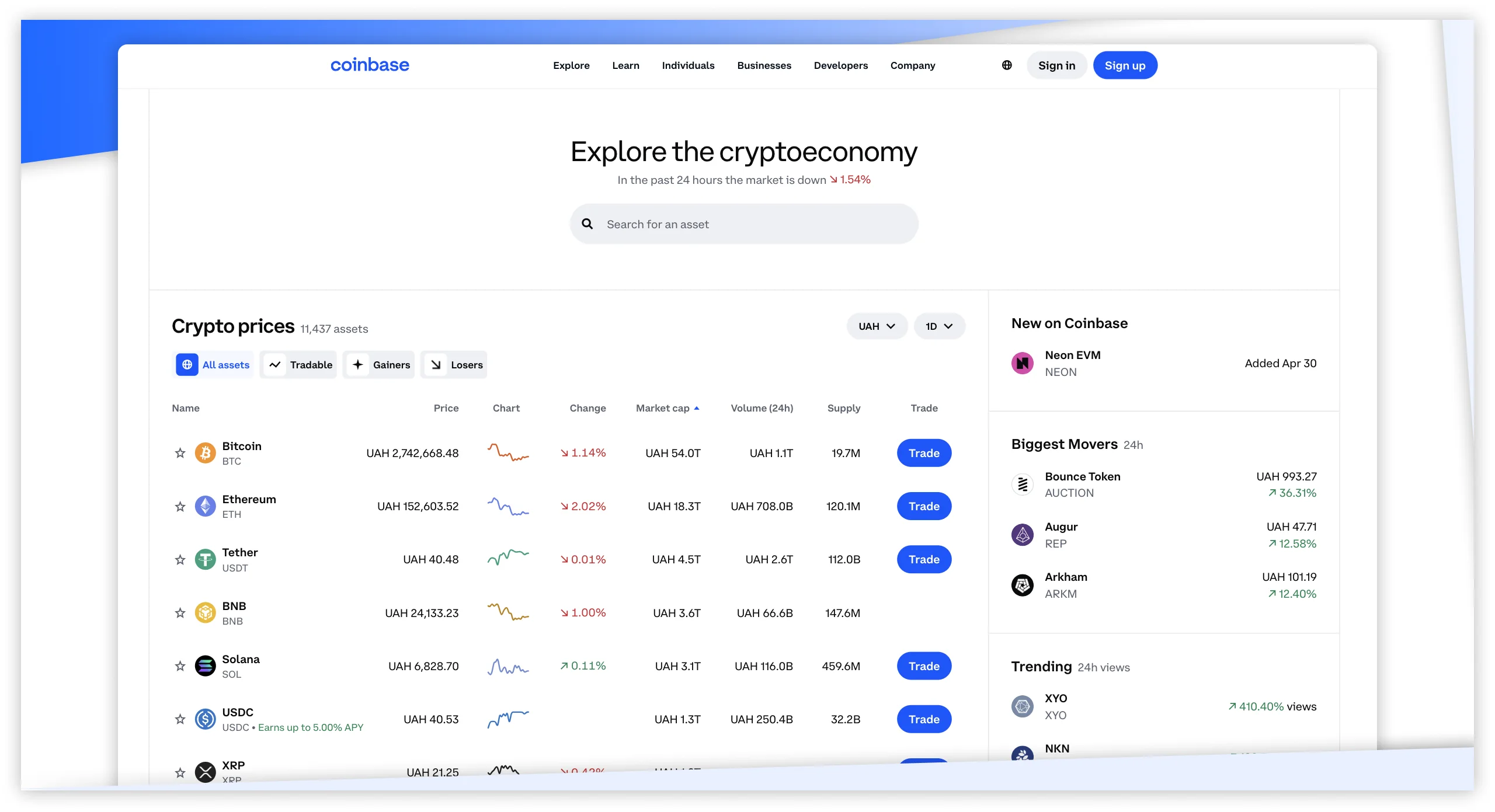This screenshot has width=1495, height=812.
Task: Click the Explore navigation menu item
Action: 570,65
